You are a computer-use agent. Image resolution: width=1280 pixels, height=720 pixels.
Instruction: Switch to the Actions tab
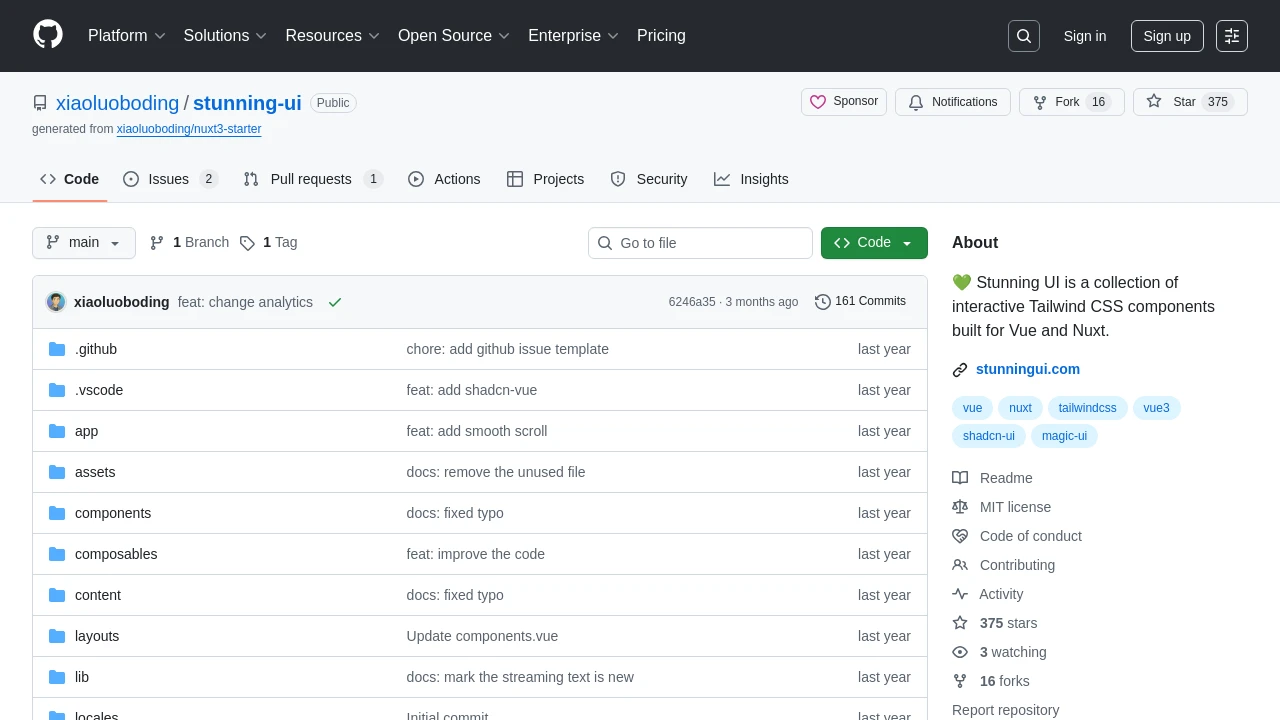444,179
